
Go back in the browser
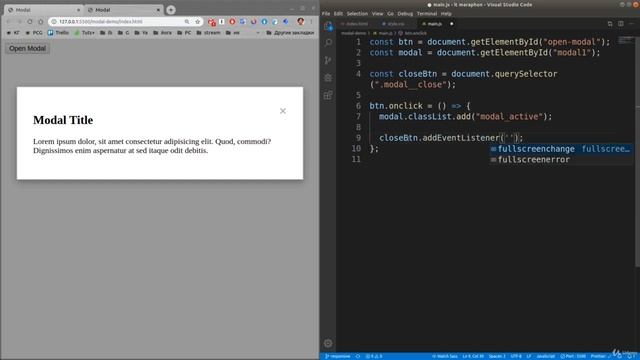tap(9, 21)
